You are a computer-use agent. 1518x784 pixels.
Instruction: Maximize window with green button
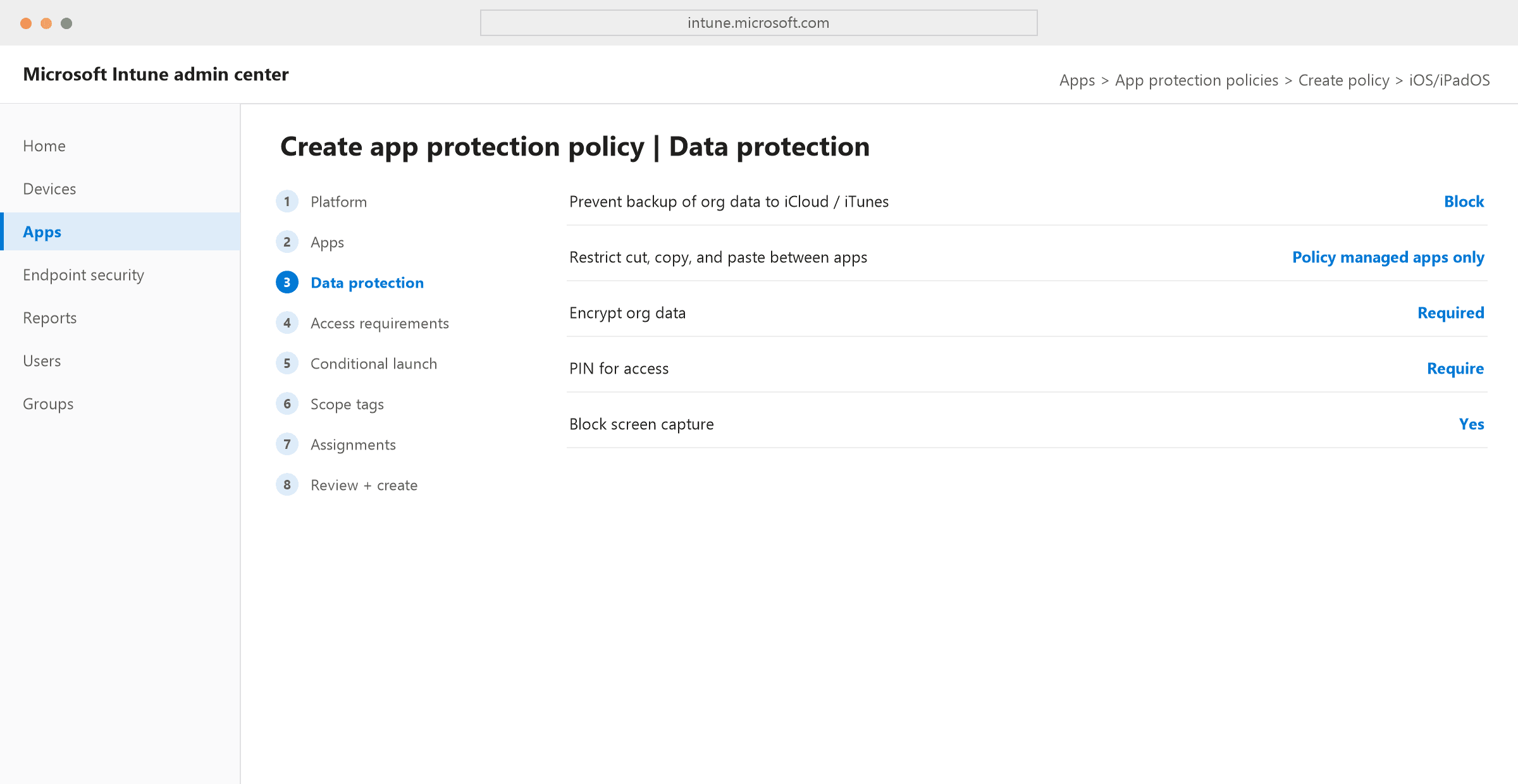(66, 23)
